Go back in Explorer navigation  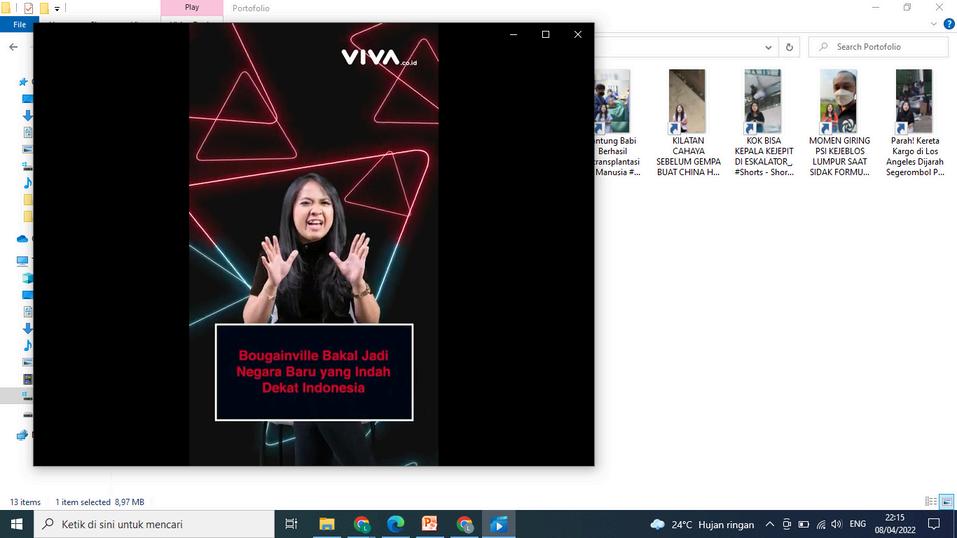coord(13,46)
